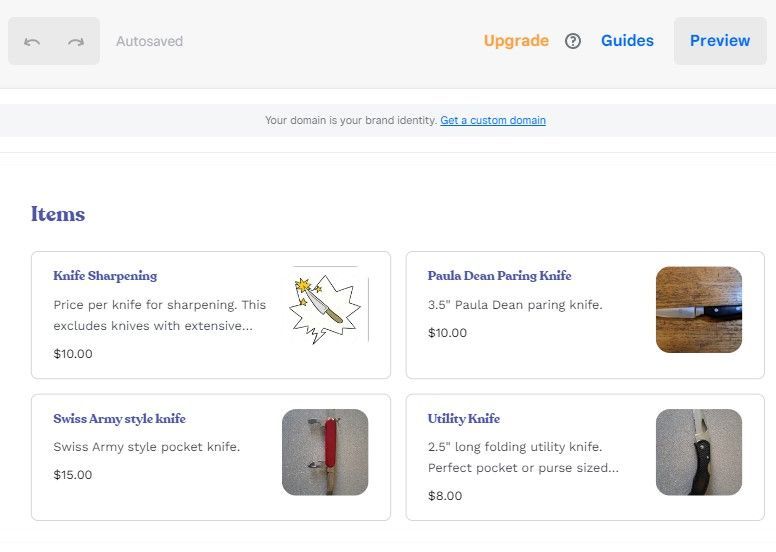The height and width of the screenshot is (552, 776).
Task: Click the Utility Knife $8.00 price
Action: pyautogui.click(x=445, y=496)
